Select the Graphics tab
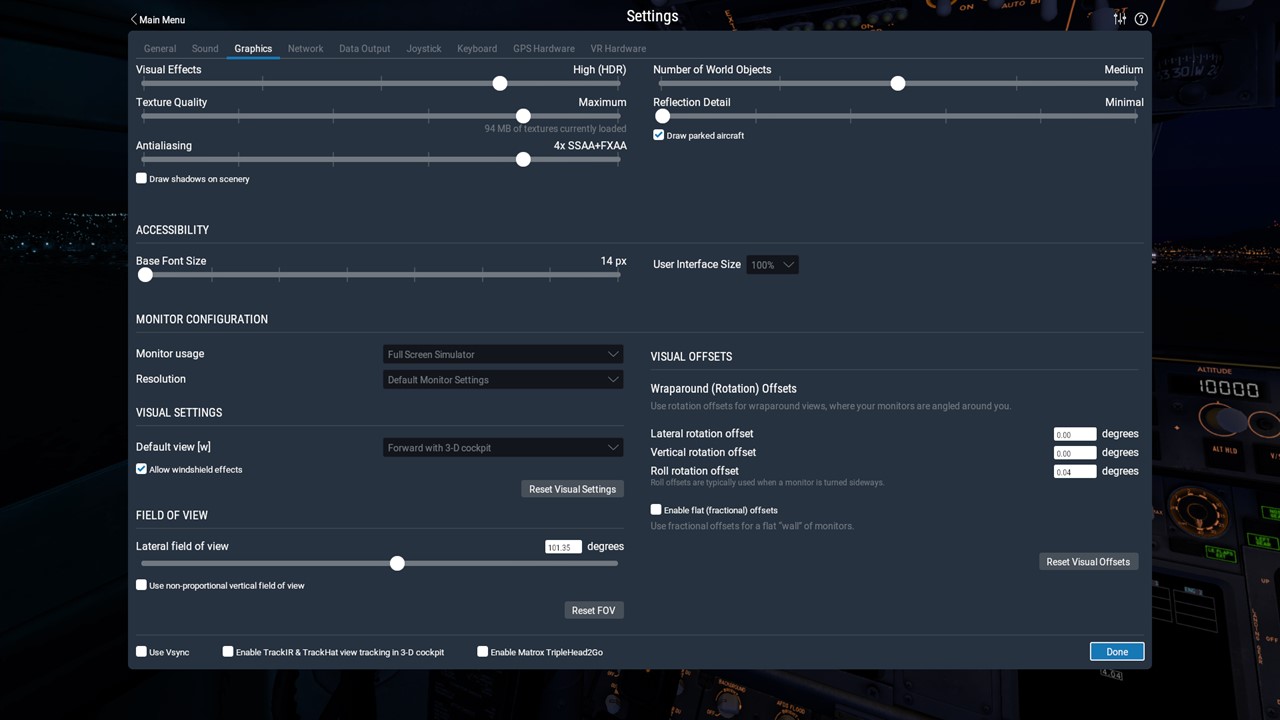This screenshot has height=720, width=1280. (253, 48)
